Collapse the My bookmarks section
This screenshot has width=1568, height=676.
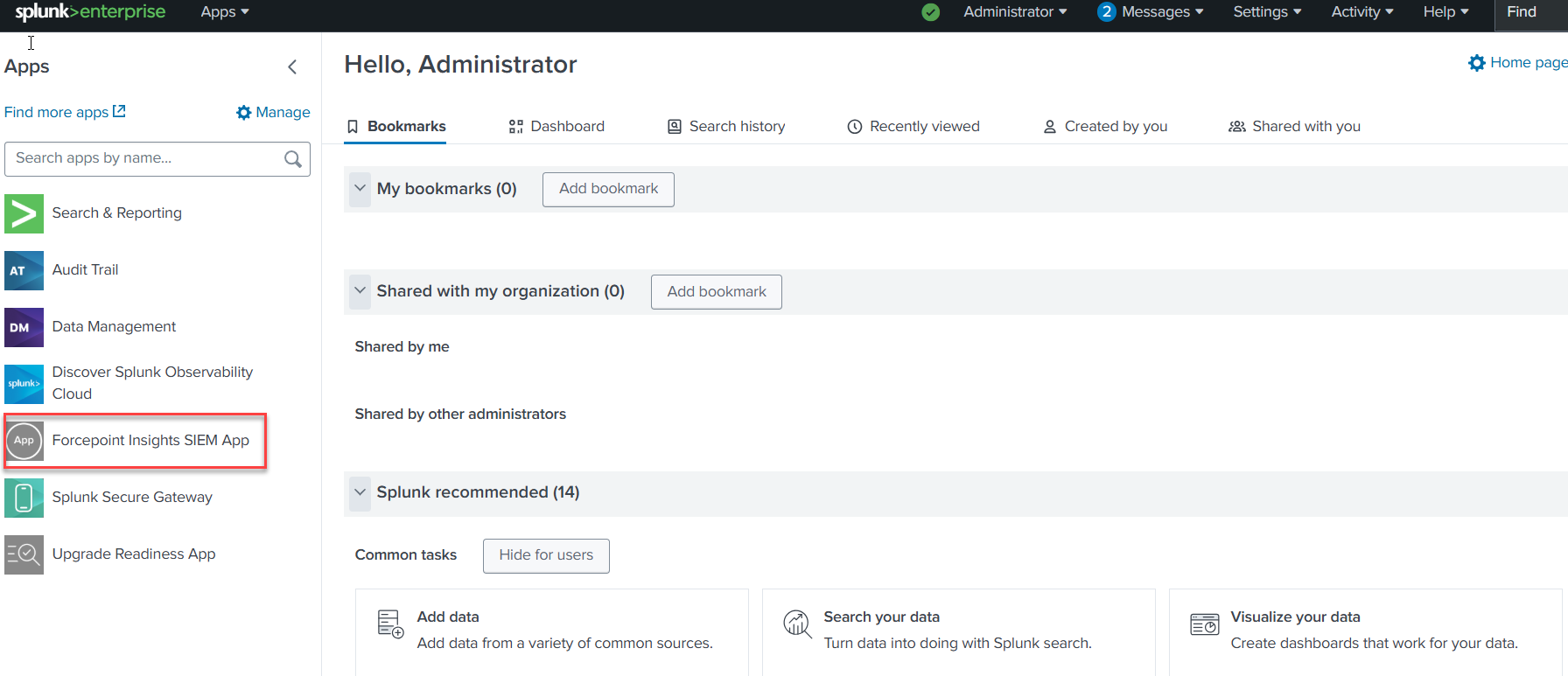click(360, 189)
